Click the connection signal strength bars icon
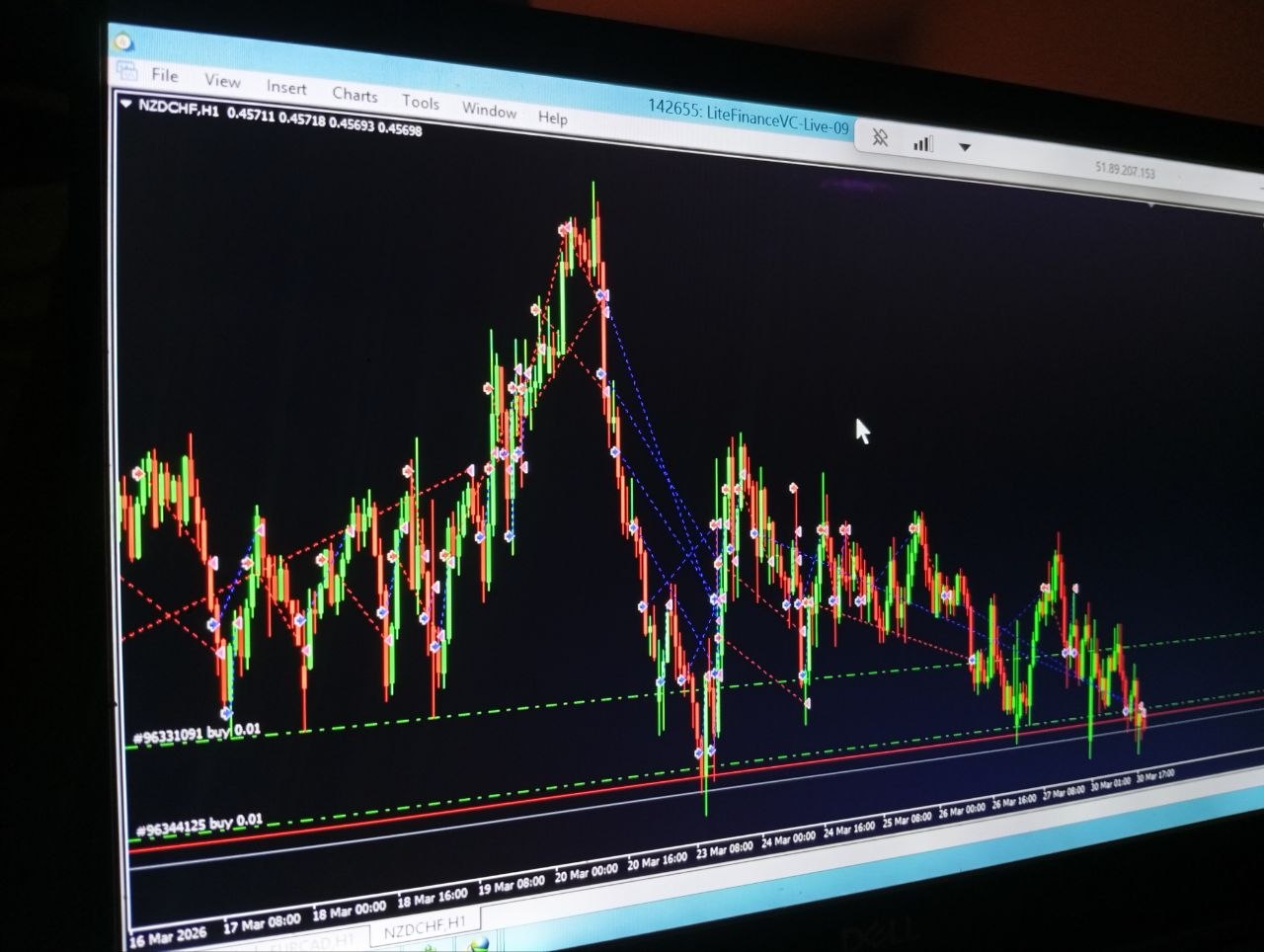This screenshot has width=1264, height=952. coord(922,142)
